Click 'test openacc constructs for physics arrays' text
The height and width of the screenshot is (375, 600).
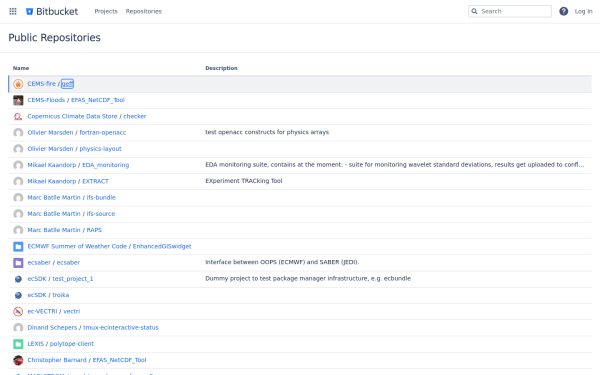tap(267, 132)
